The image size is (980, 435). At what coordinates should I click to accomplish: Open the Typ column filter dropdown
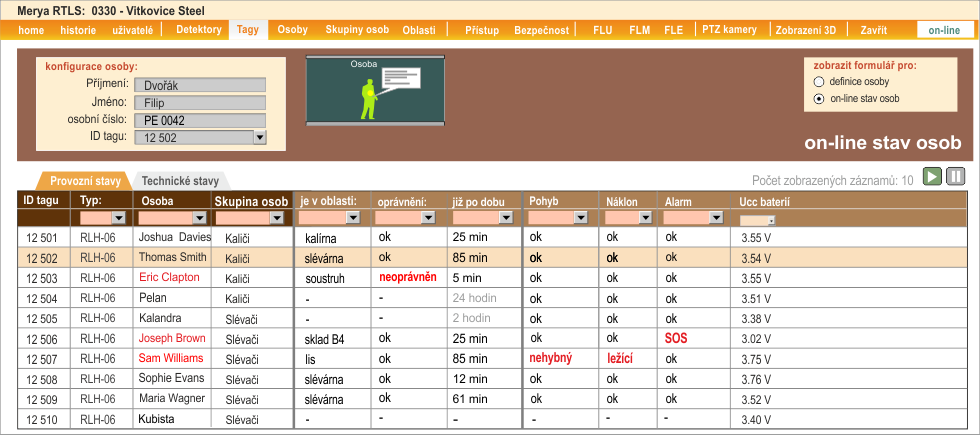pos(118,218)
